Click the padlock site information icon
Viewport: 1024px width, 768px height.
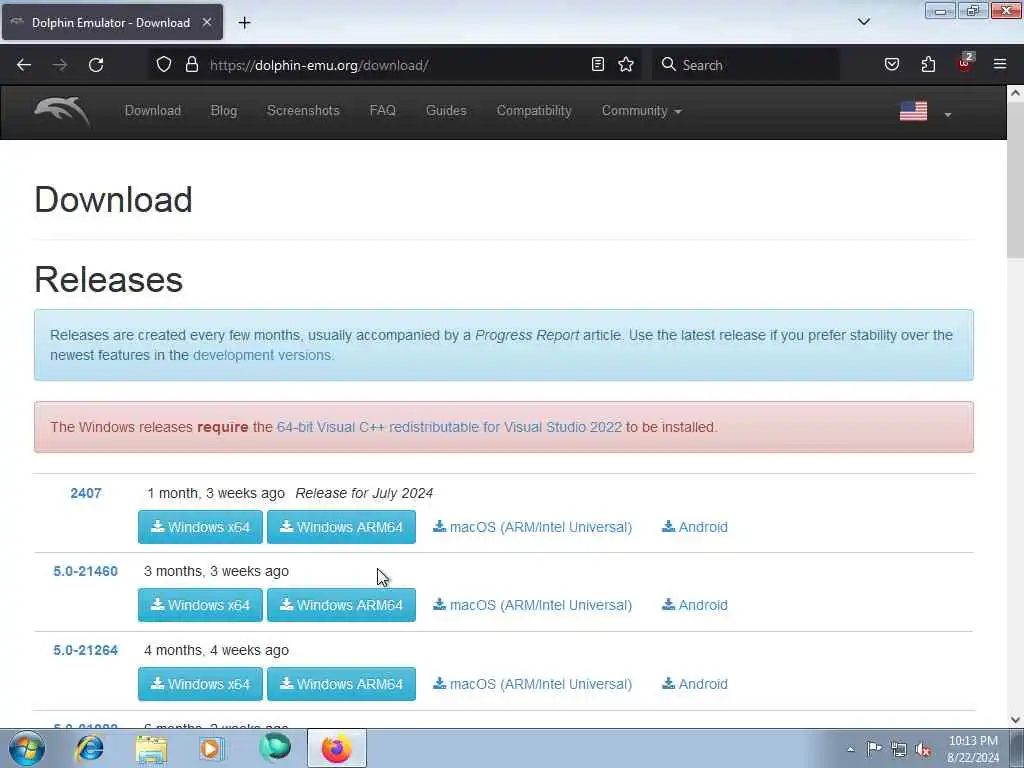point(191,64)
